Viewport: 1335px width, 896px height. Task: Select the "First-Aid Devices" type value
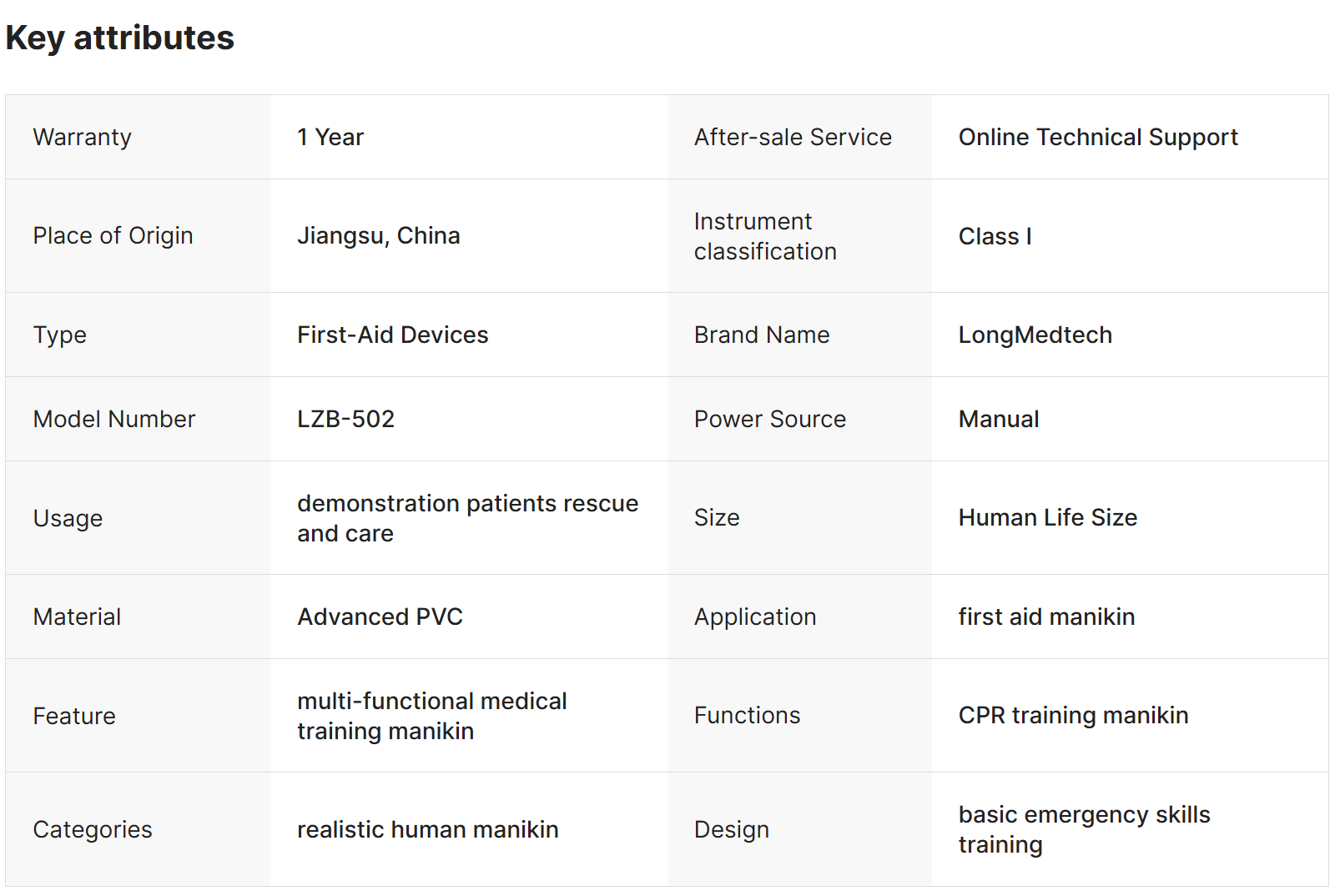point(392,335)
